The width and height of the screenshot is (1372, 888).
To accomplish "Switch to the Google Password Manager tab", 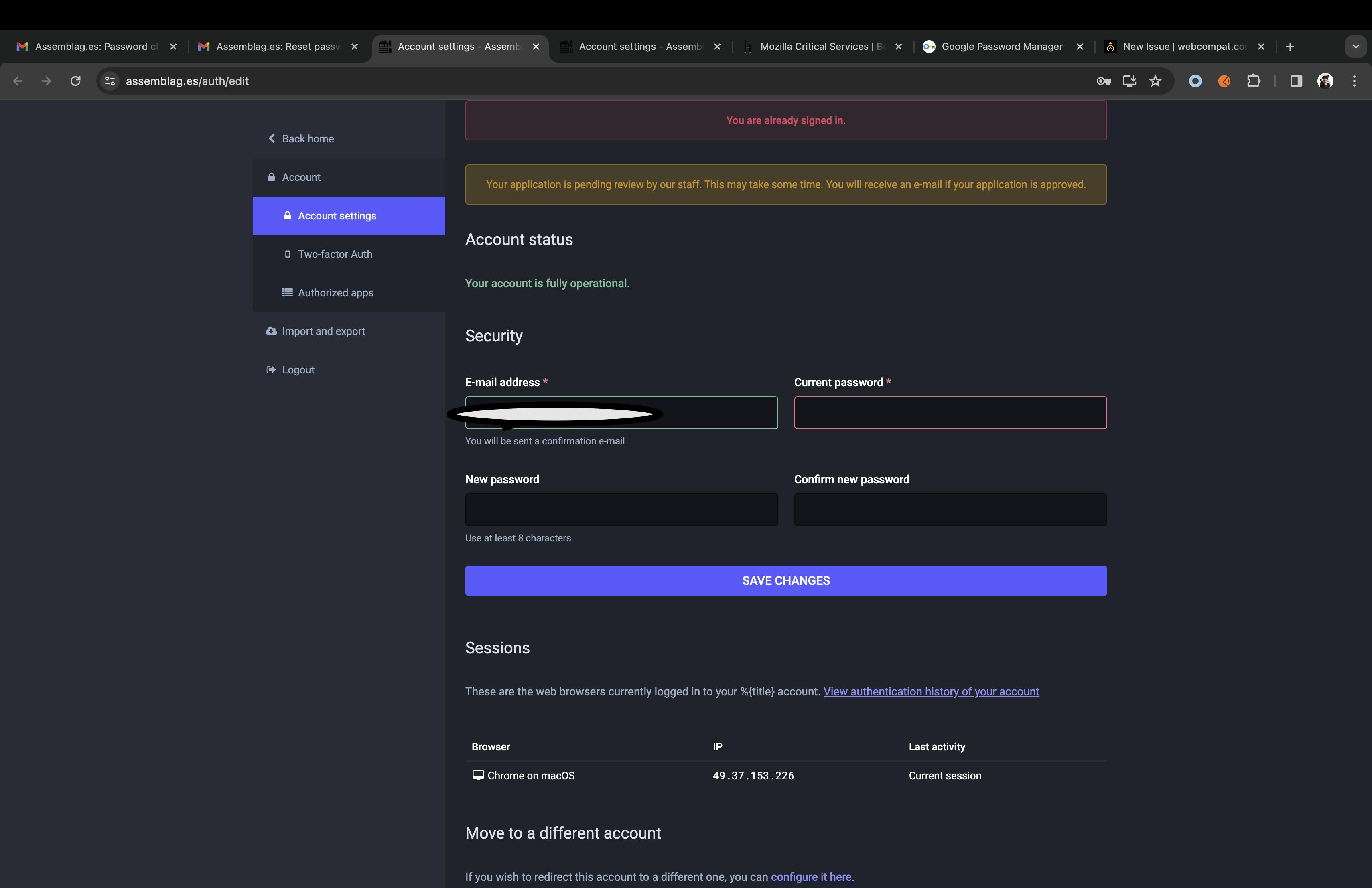I will pyautogui.click(x=1003, y=46).
